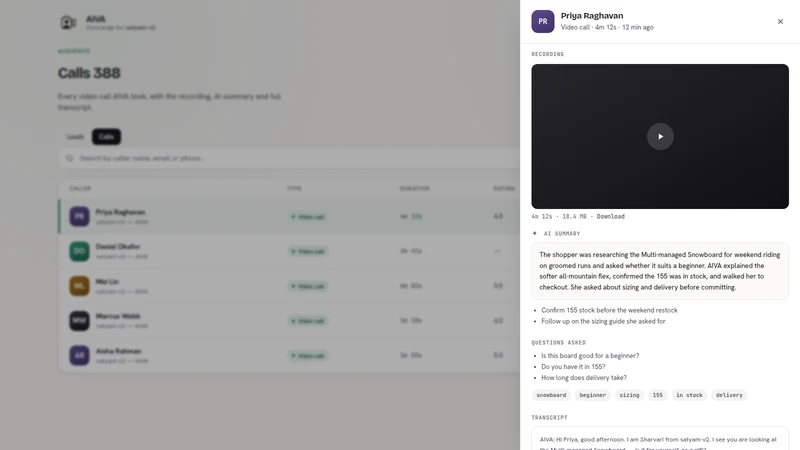800x450 pixels.
Task: Click the Type column header
Action: pyautogui.click(x=294, y=189)
